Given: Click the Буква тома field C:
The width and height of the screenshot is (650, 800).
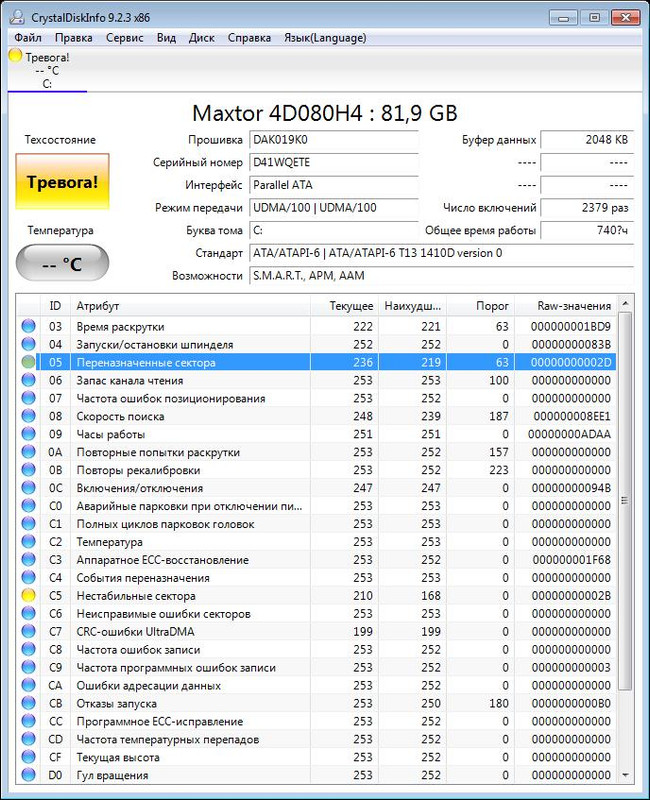Looking at the screenshot, I should pos(334,230).
